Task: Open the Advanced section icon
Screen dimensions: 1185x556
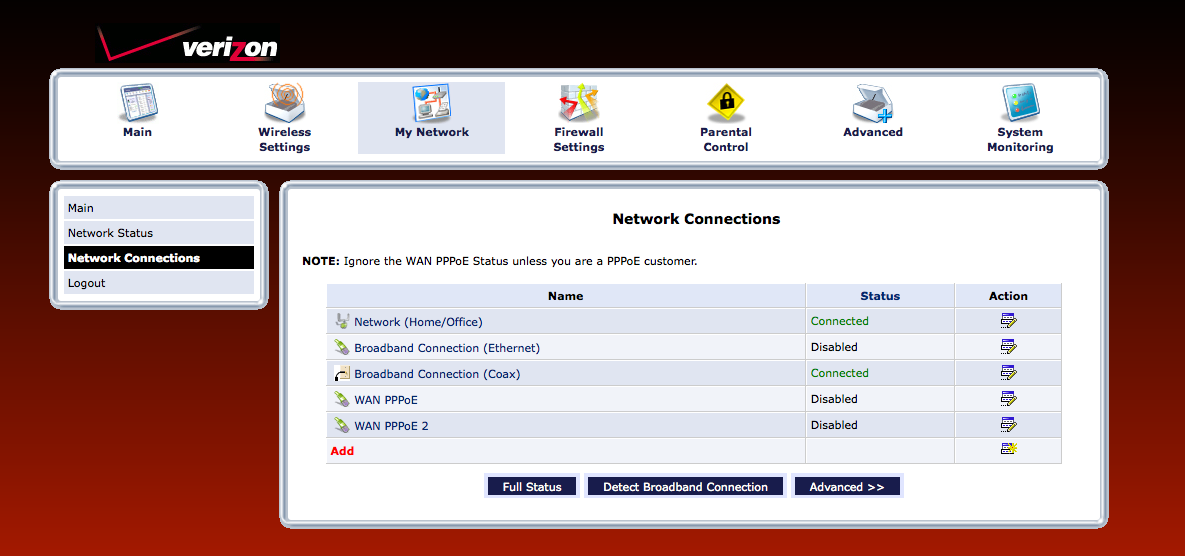Action: [x=873, y=103]
